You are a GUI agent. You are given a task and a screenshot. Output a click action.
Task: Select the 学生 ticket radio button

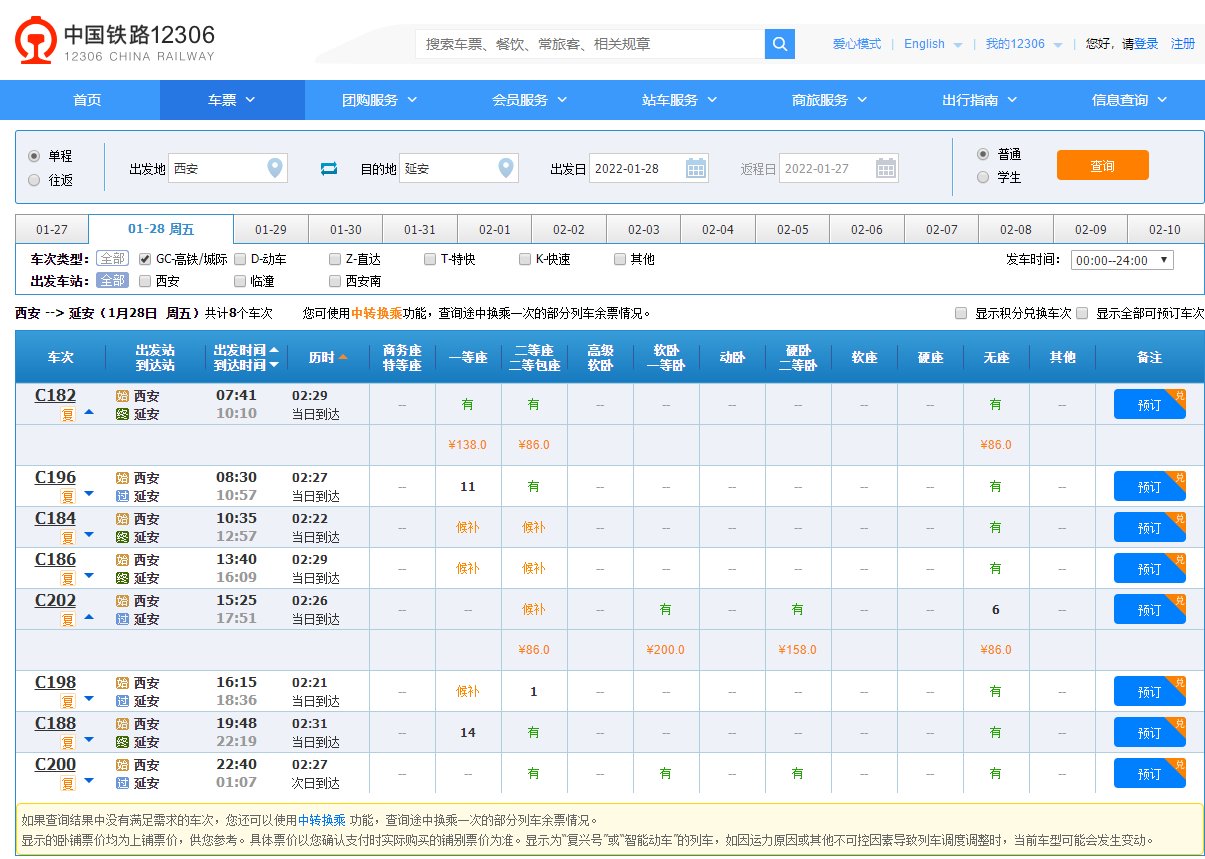985,178
